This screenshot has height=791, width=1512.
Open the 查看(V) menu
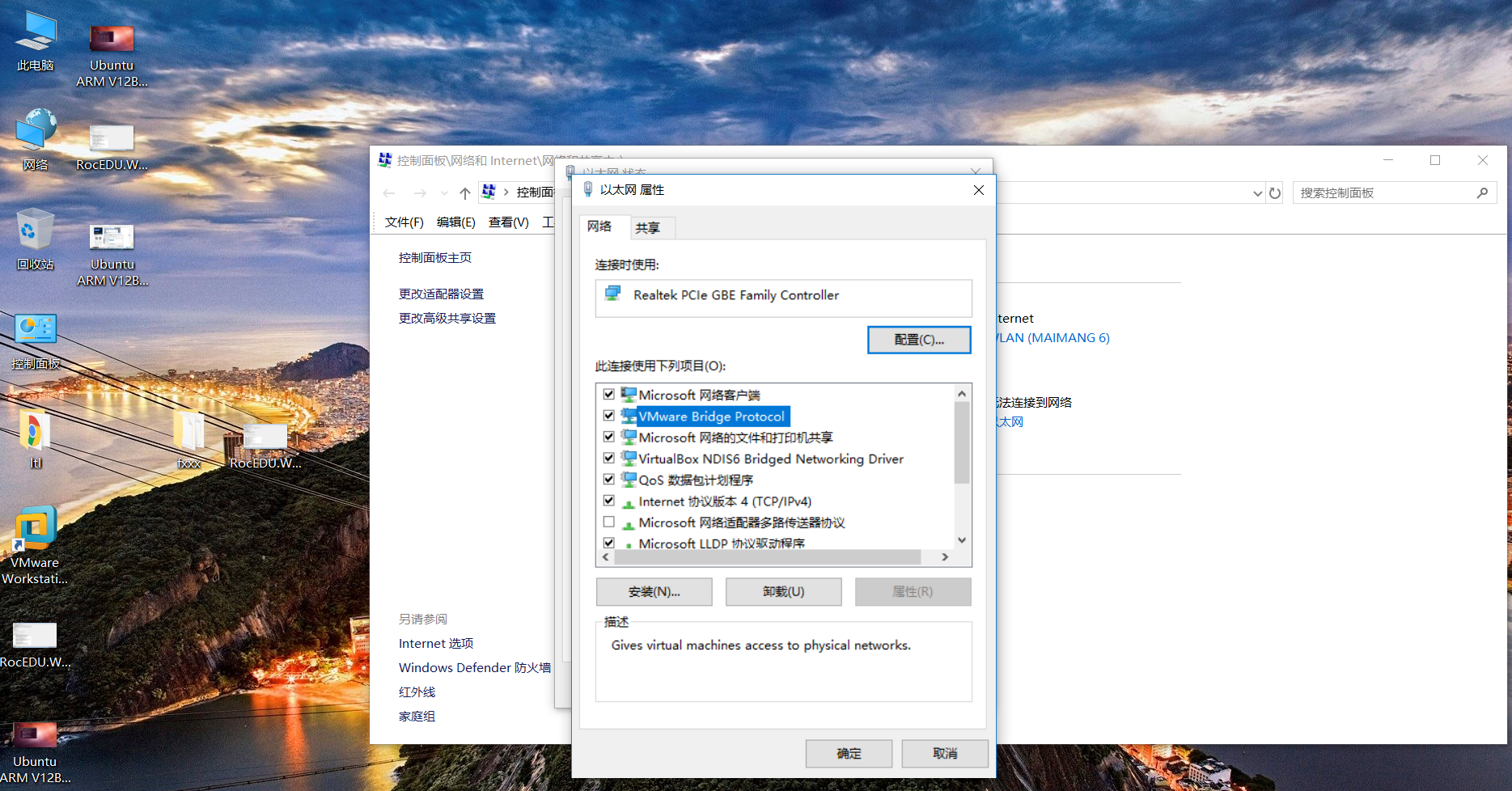tap(509, 222)
